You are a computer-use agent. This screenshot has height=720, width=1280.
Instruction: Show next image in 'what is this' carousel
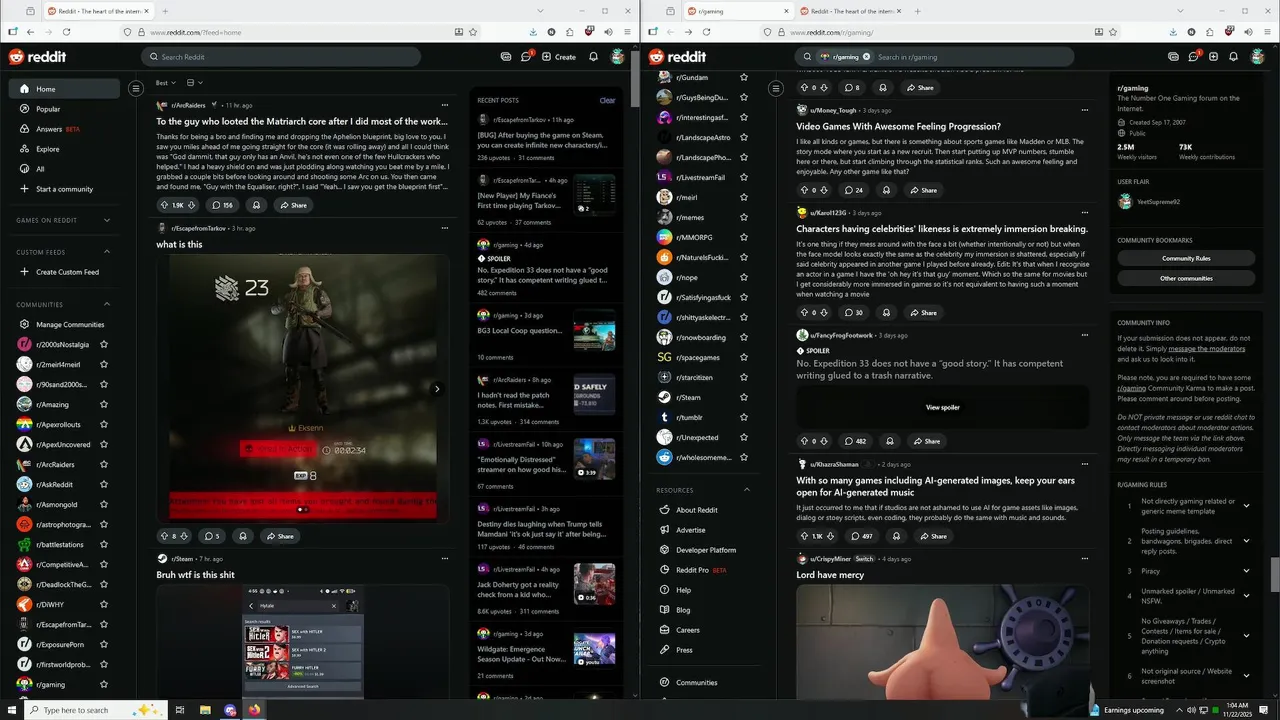point(436,389)
